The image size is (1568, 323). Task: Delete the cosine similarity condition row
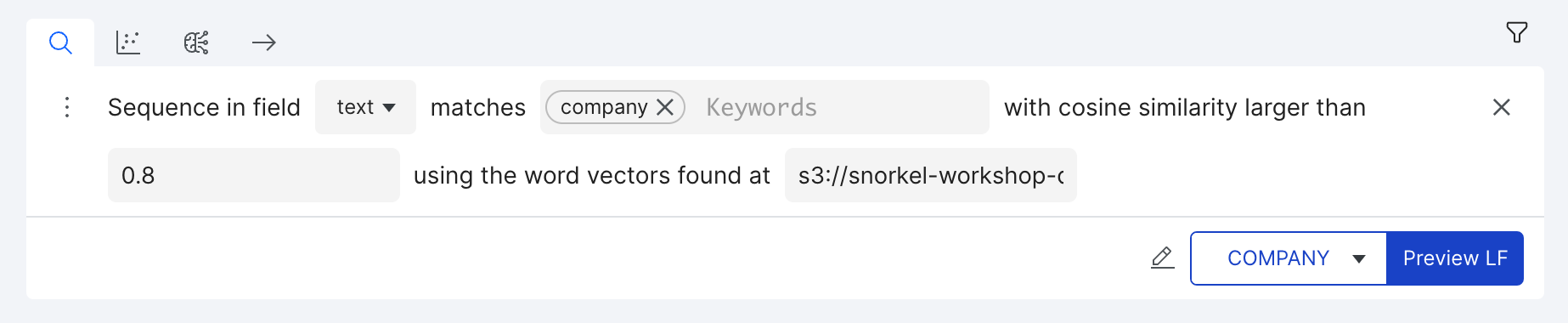point(1501,107)
